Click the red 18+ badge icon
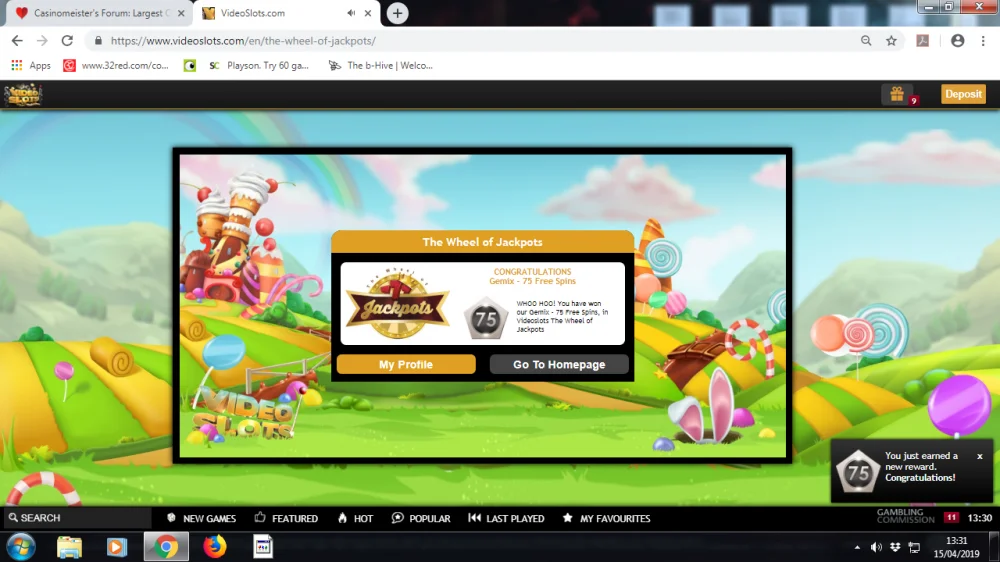1000x562 pixels. point(951,517)
